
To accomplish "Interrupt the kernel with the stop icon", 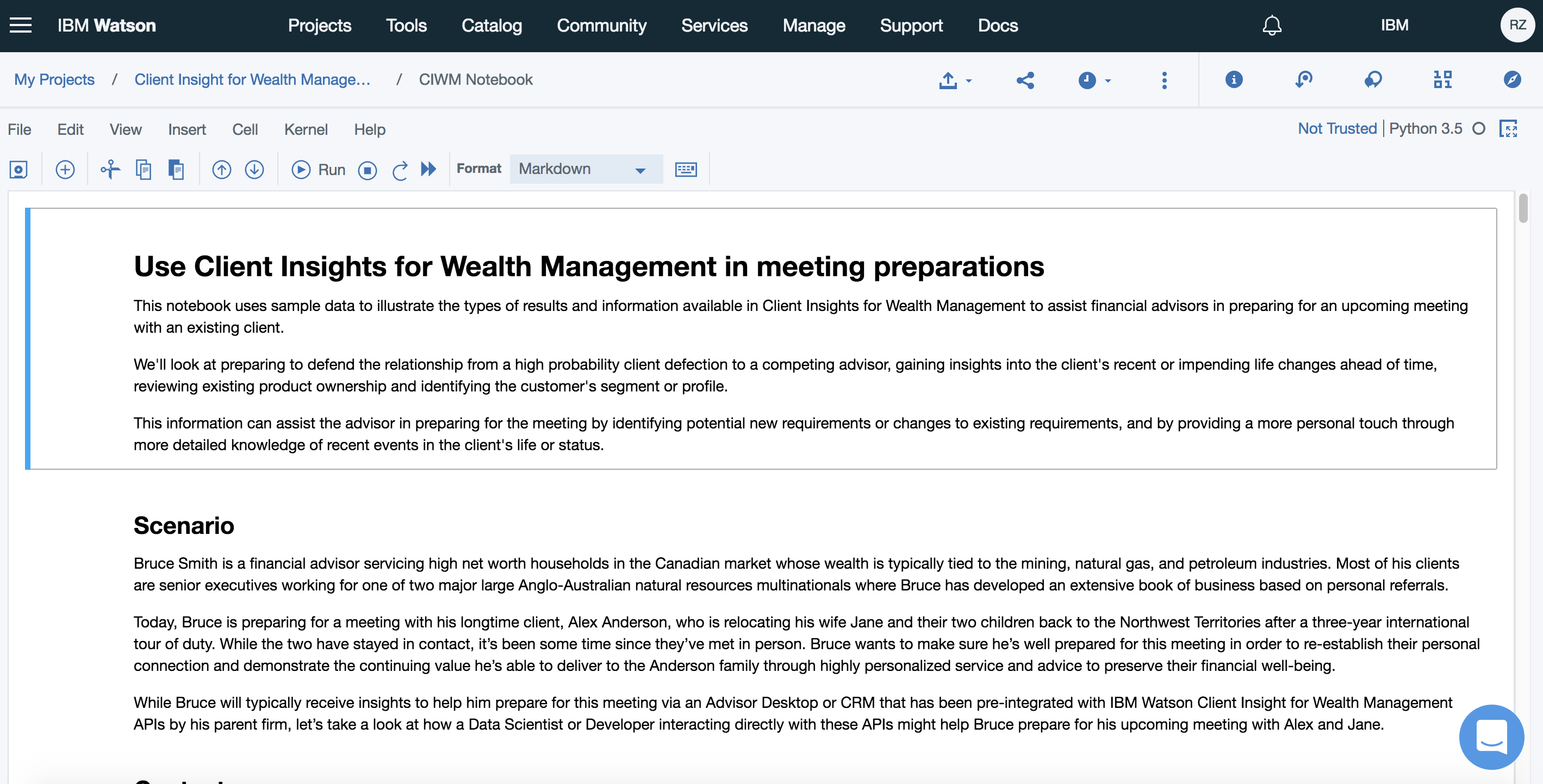I will click(367, 170).
